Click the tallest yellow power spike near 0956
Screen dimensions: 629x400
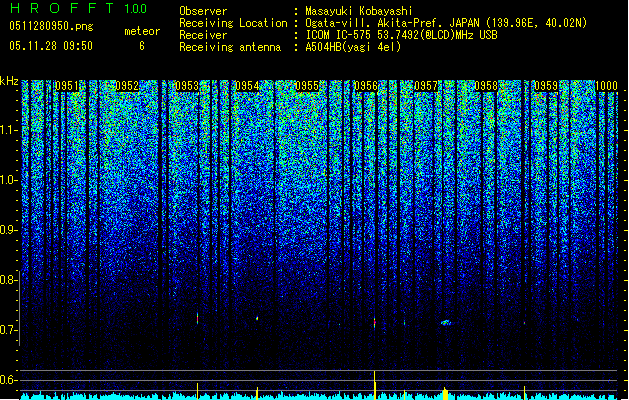[375, 385]
